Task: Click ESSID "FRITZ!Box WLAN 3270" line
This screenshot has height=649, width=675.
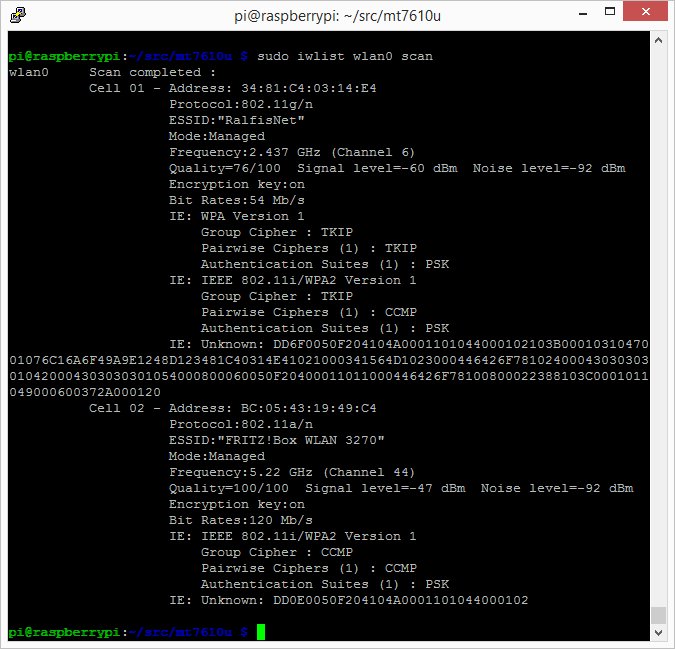Action: [277, 440]
